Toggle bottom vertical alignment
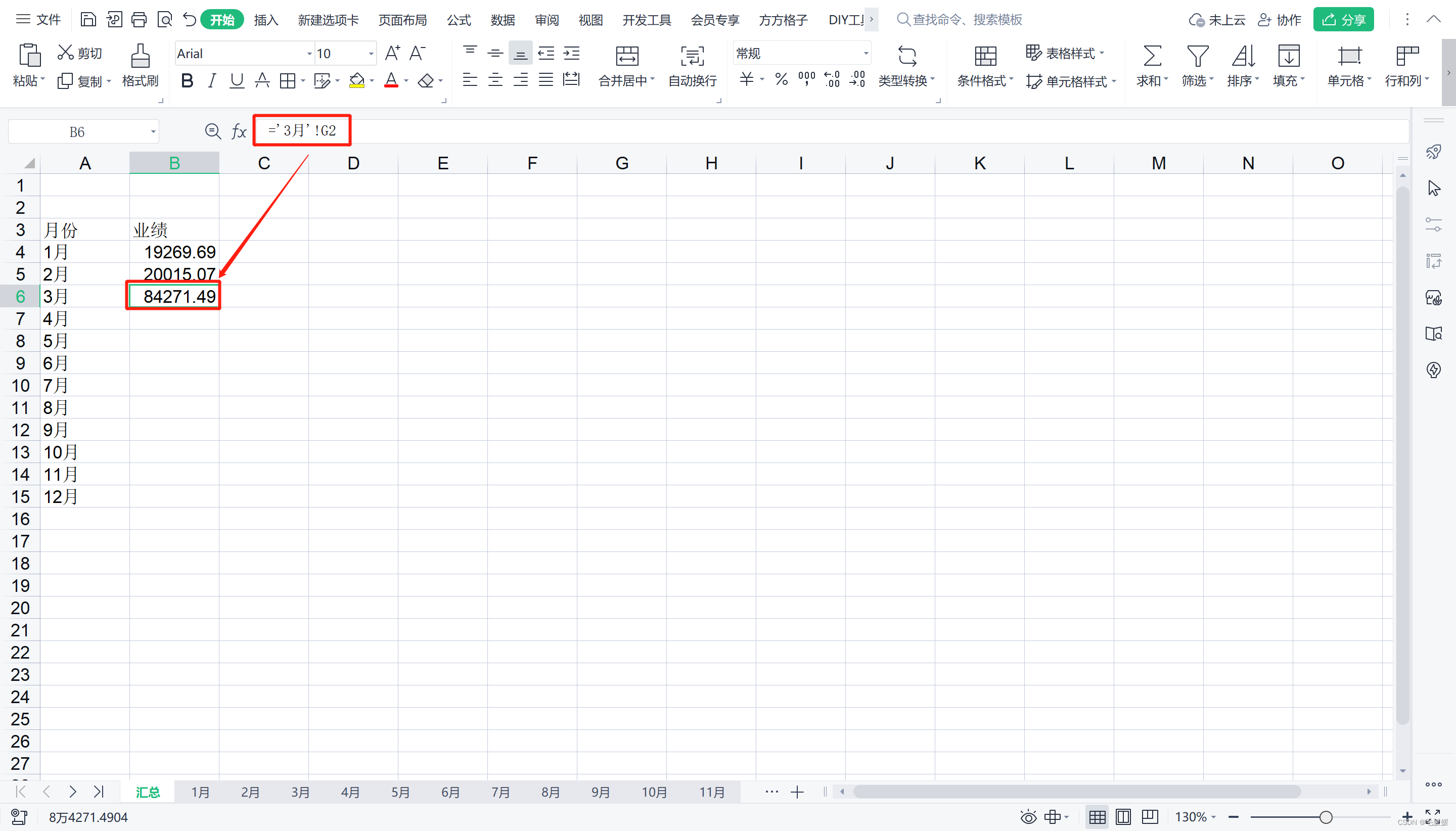The height and width of the screenshot is (831, 1456). click(x=520, y=53)
